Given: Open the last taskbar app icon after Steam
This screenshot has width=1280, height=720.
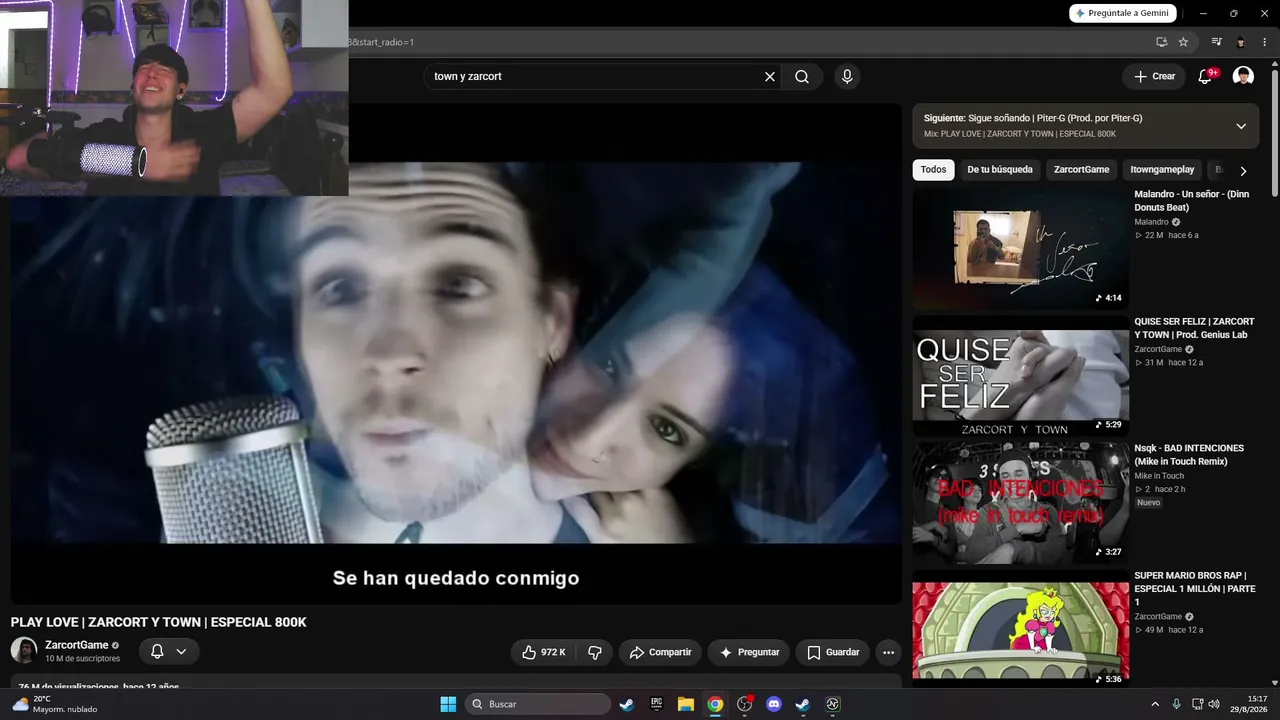Looking at the screenshot, I should [x=832, y=704].
